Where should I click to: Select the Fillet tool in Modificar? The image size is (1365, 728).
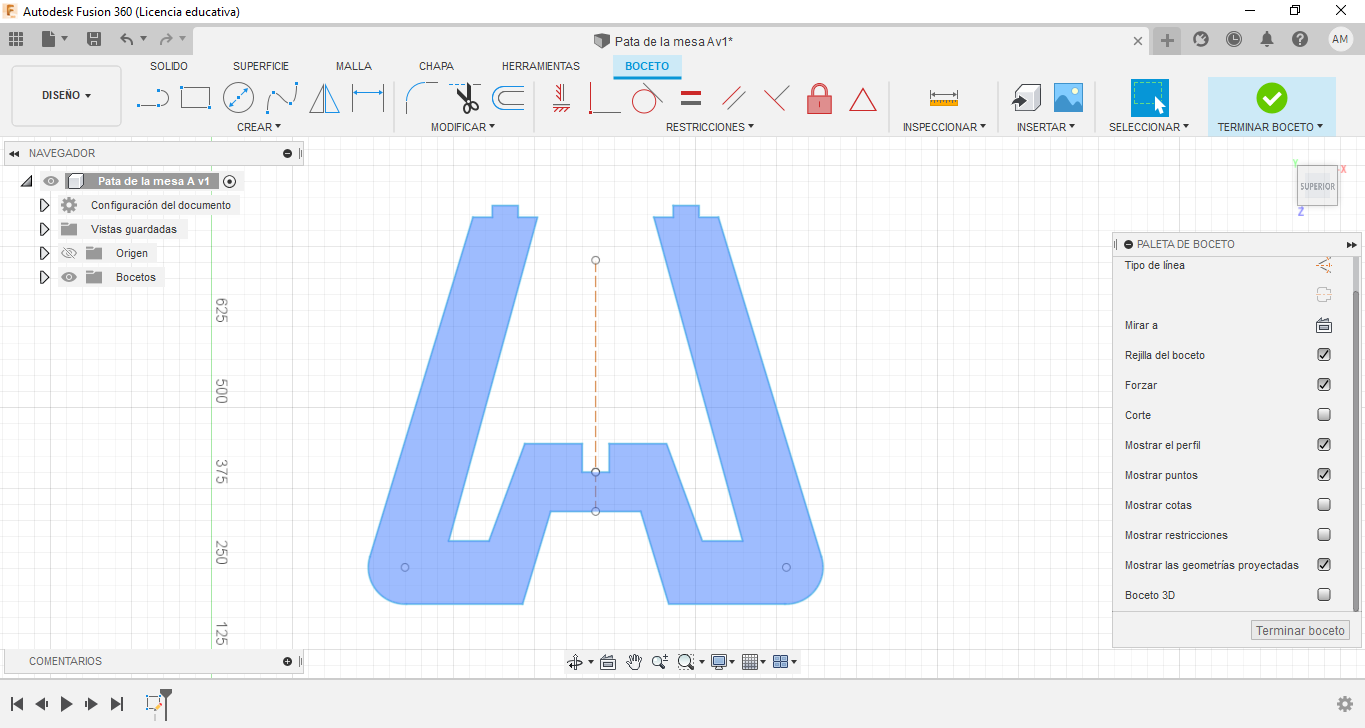click(x=421, y=98)
